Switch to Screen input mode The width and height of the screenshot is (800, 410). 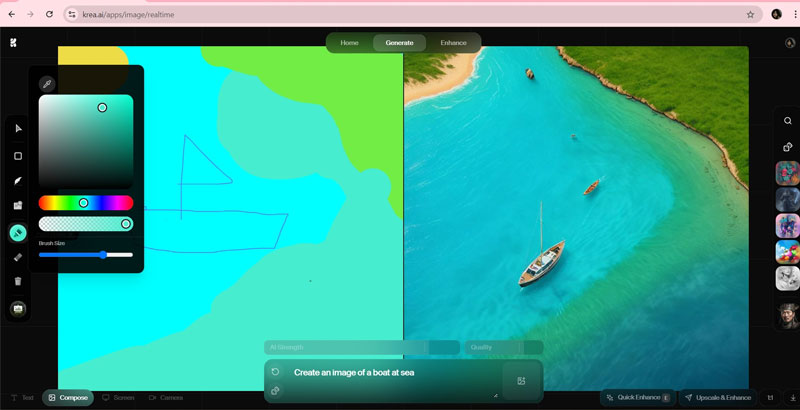[118, 398]
